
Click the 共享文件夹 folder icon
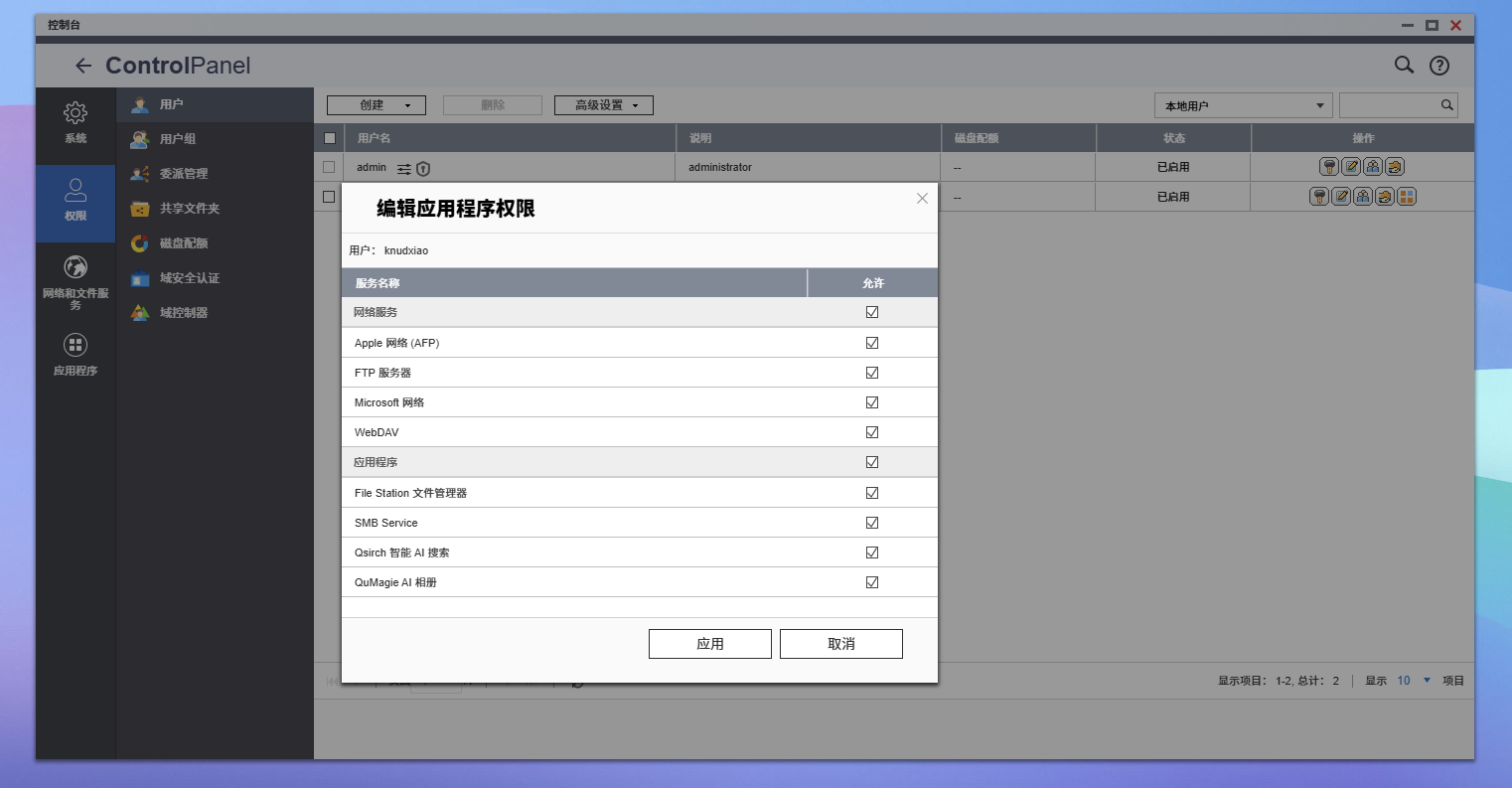click(140, 209)
